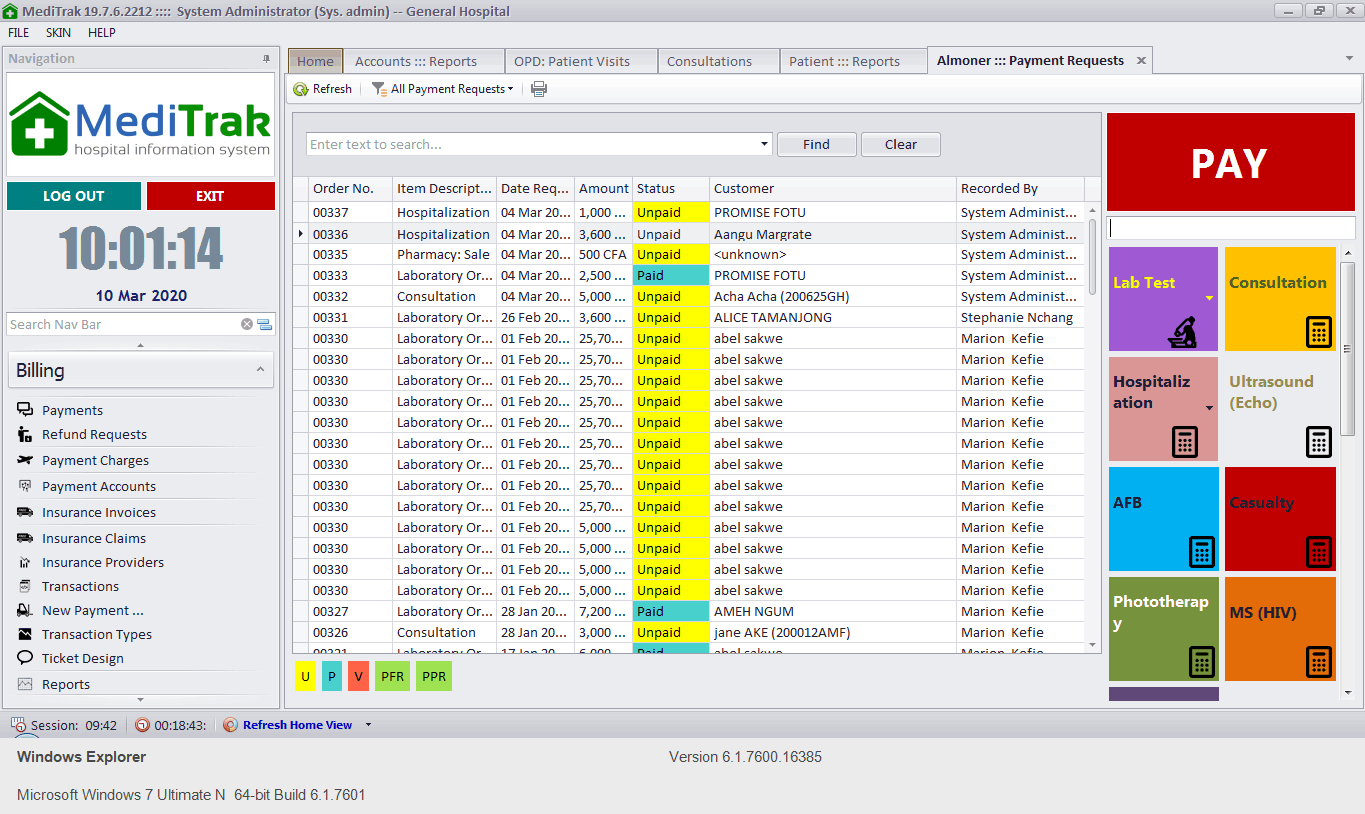Toggle the P paid status filter

click(332, 677)
